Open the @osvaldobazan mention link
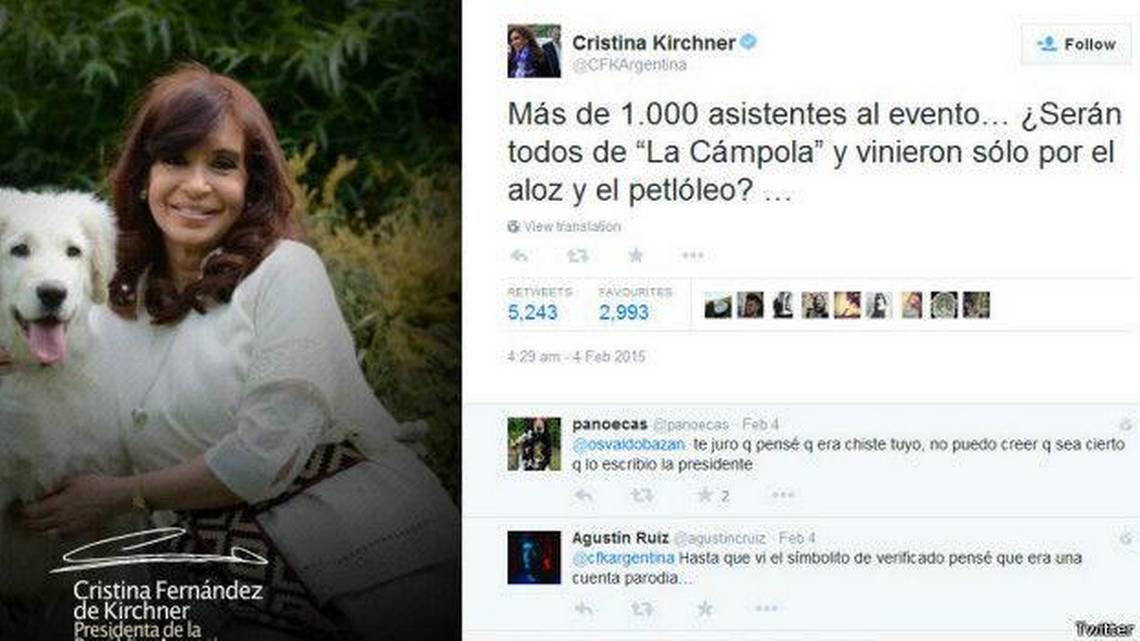Image resolution: width=1140 pixels, height=641 pixels. click(628, 444)
